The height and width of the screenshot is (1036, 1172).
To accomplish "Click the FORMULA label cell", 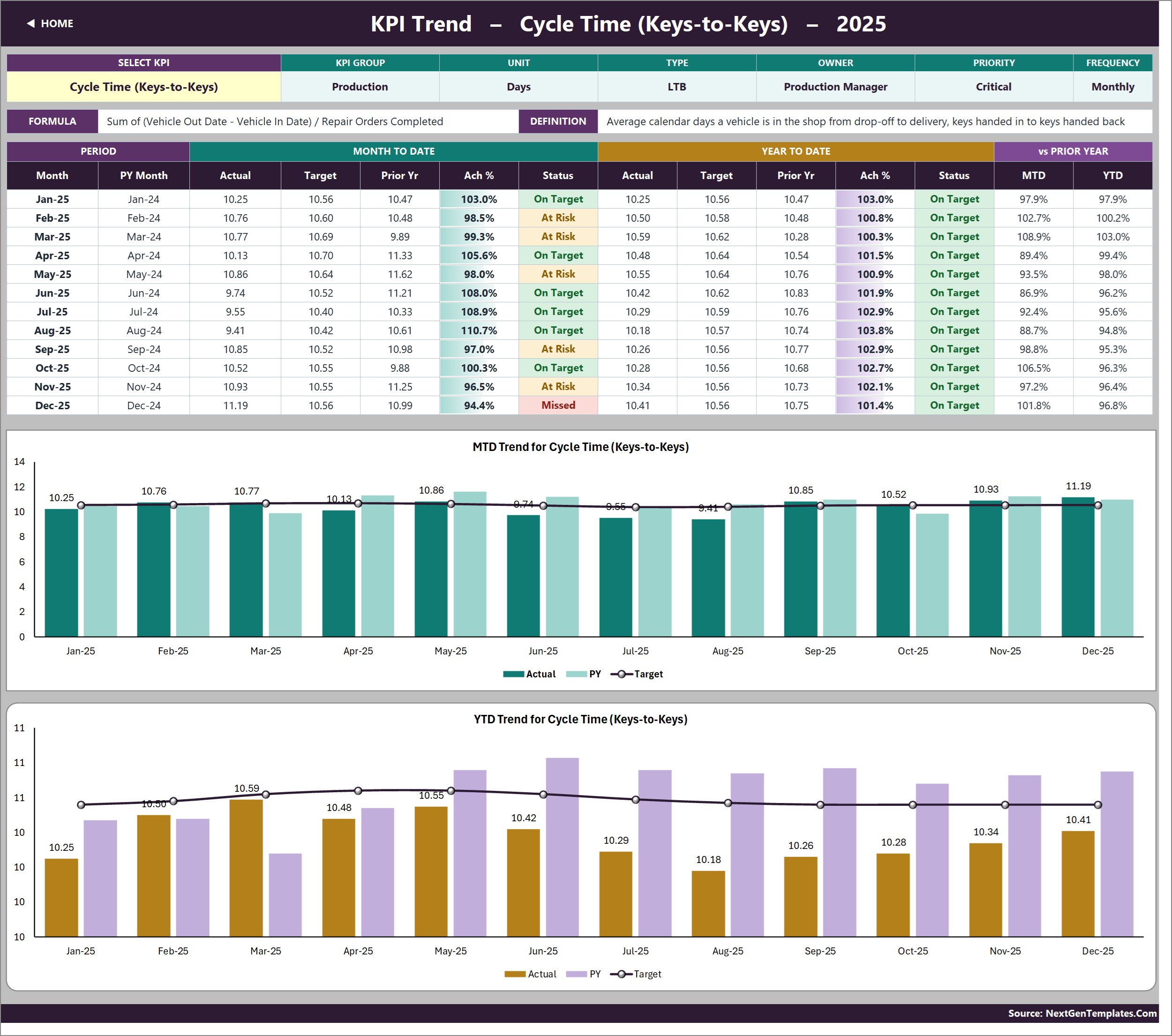I will click(52, 121).
